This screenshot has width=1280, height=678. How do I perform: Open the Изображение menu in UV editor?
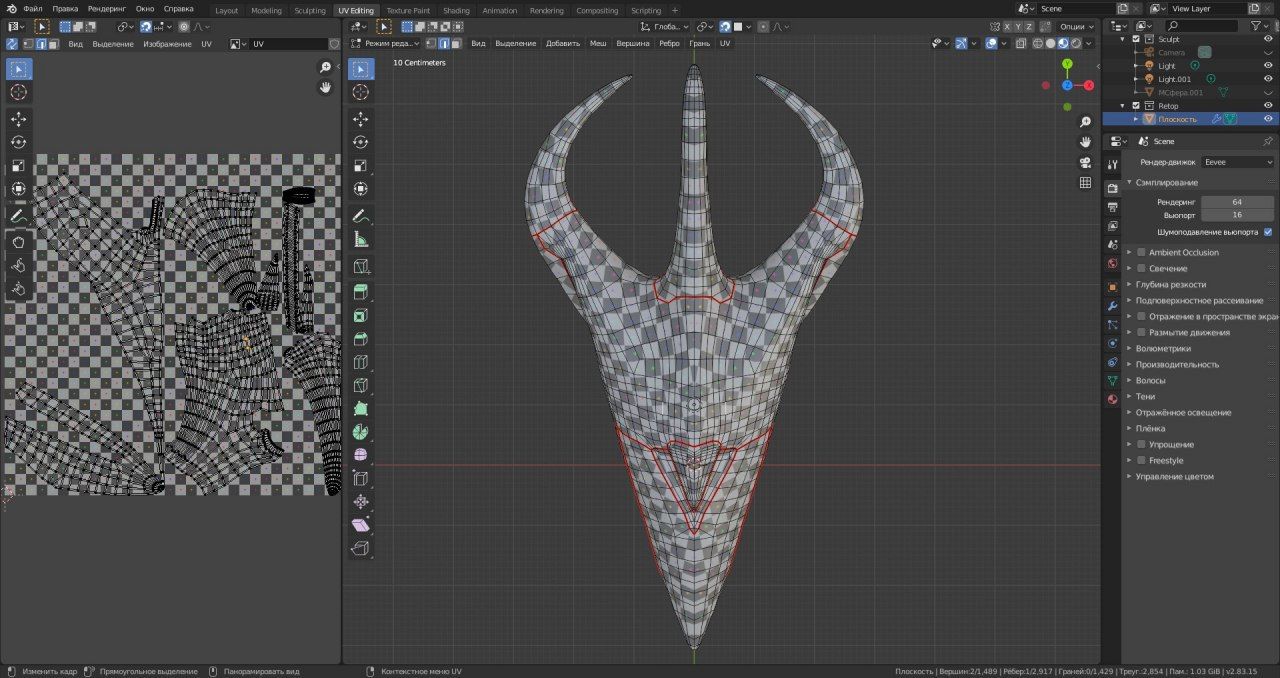(167, 44)
